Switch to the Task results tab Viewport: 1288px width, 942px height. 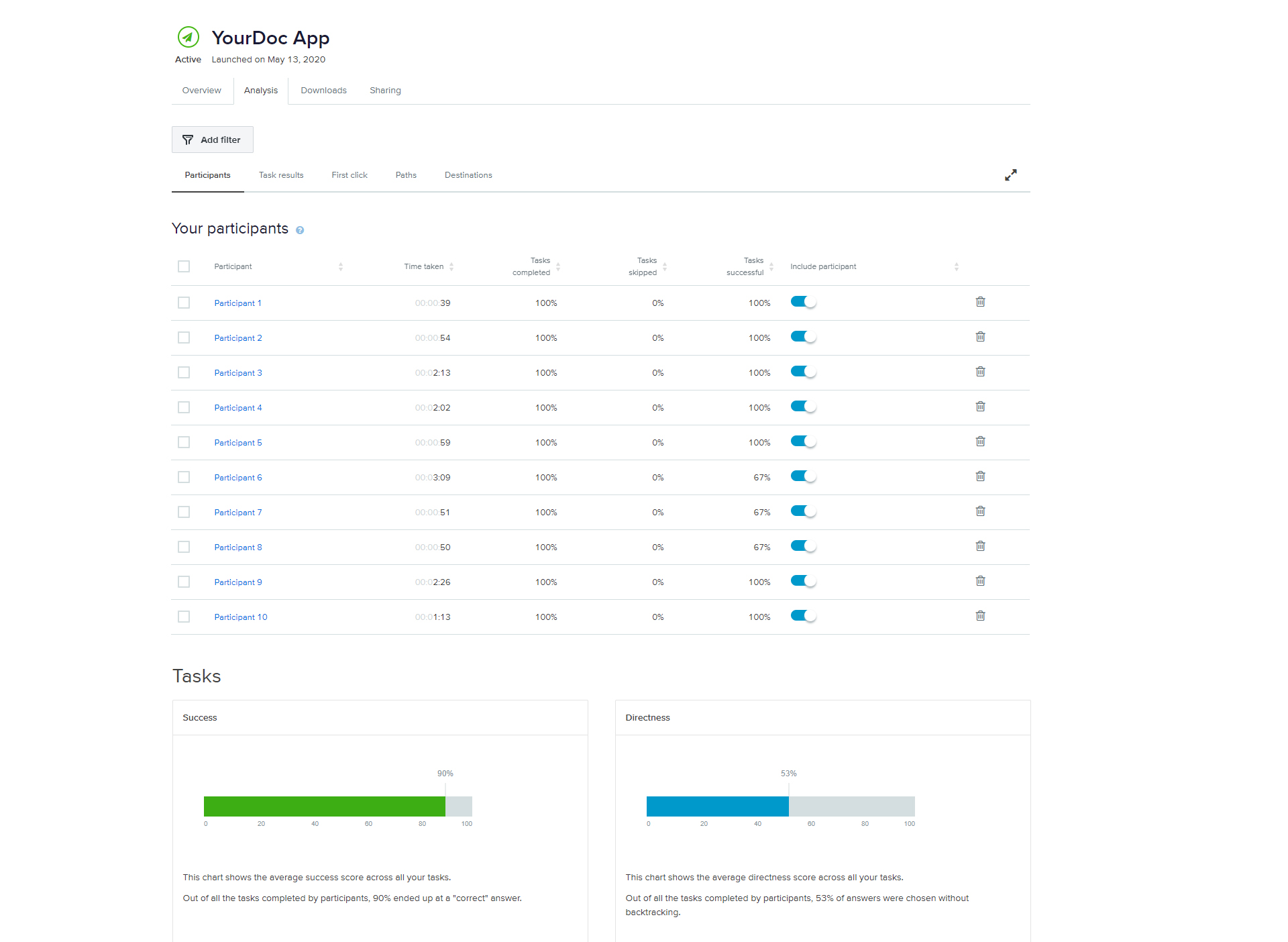pos(281,175)
